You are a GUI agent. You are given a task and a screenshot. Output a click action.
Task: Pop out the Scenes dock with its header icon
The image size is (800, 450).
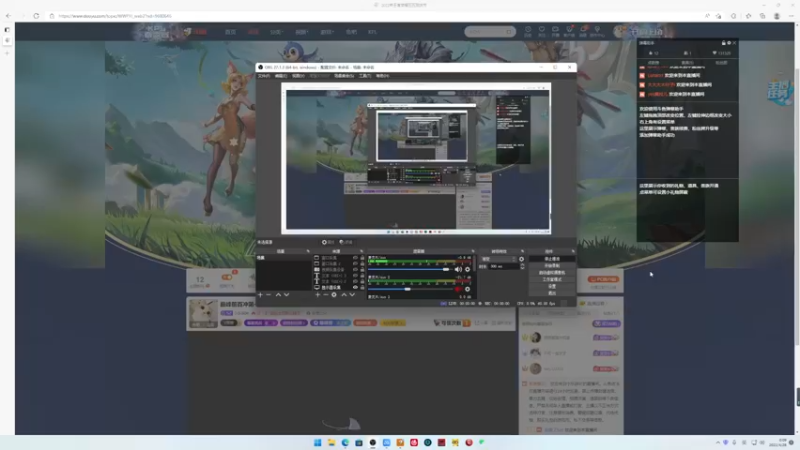[x=308, y=252]
